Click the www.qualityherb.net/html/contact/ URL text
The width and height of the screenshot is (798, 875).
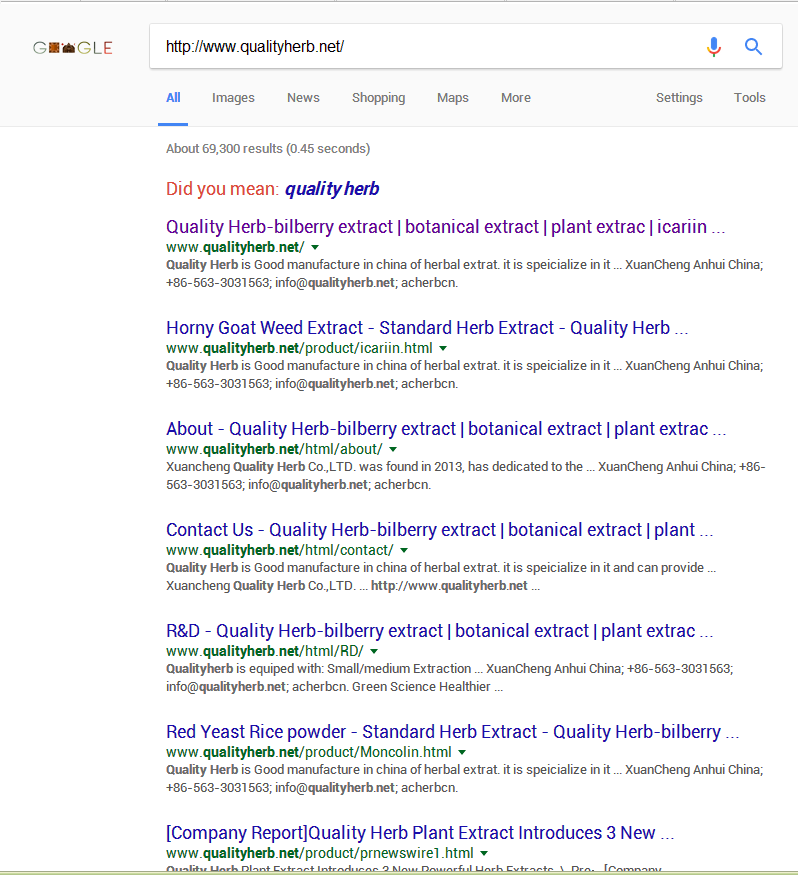point(280,550)
